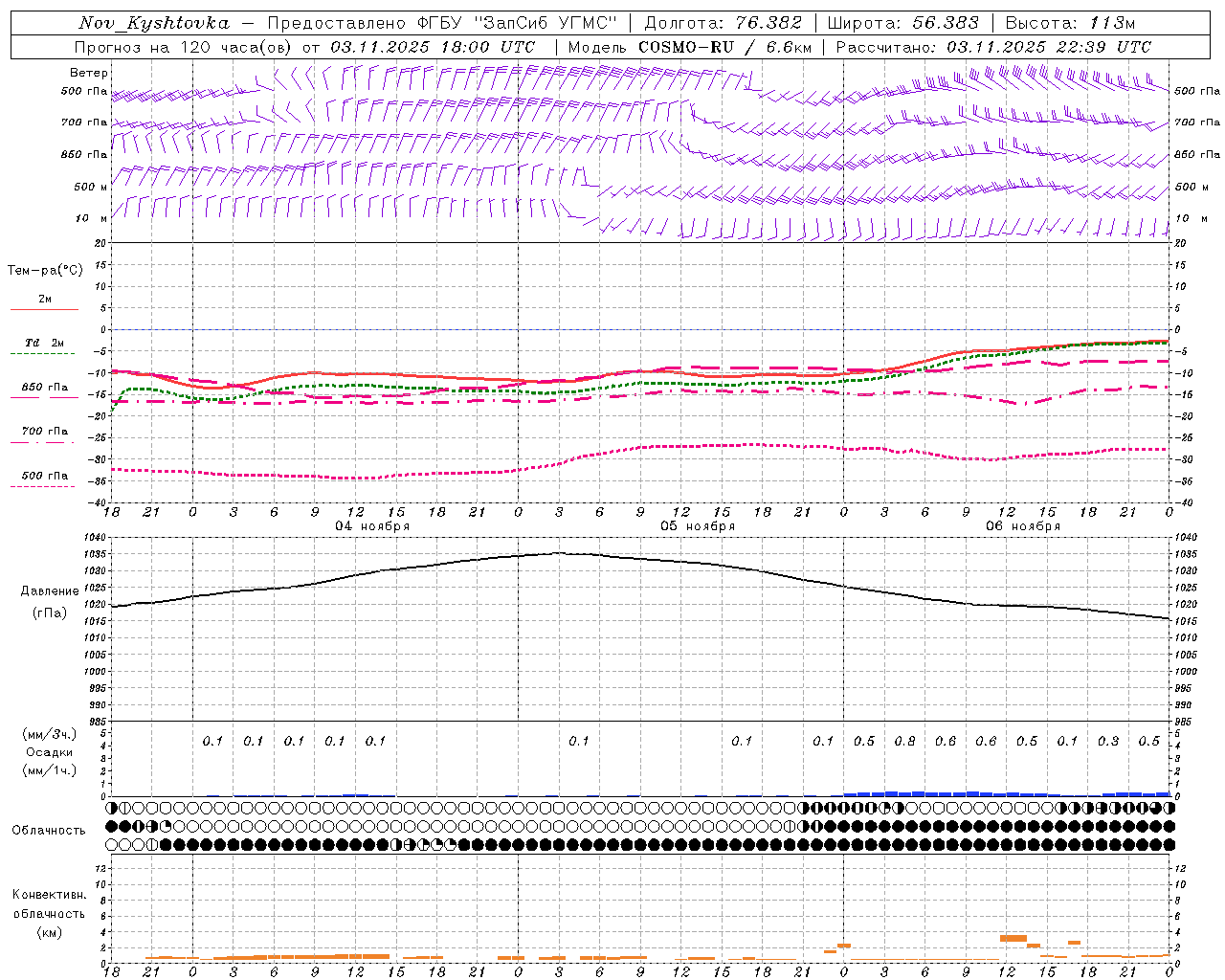The image size is (1225, 980).
Task: Click the 0.3 precipitation value
Action: (x=1108, y=741)
